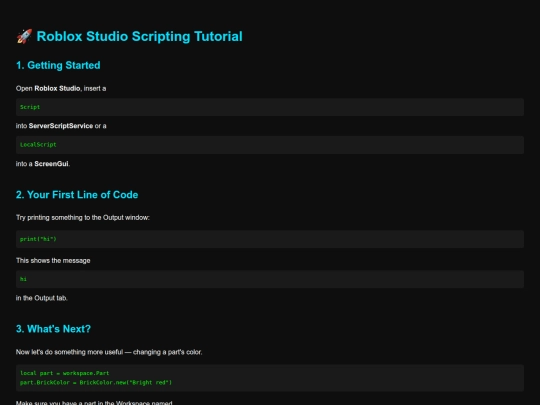The height and width of the screenshot is (405, 540).
Task: Click the '1. Getting Started' heading
Action: [x=58, y=65]
